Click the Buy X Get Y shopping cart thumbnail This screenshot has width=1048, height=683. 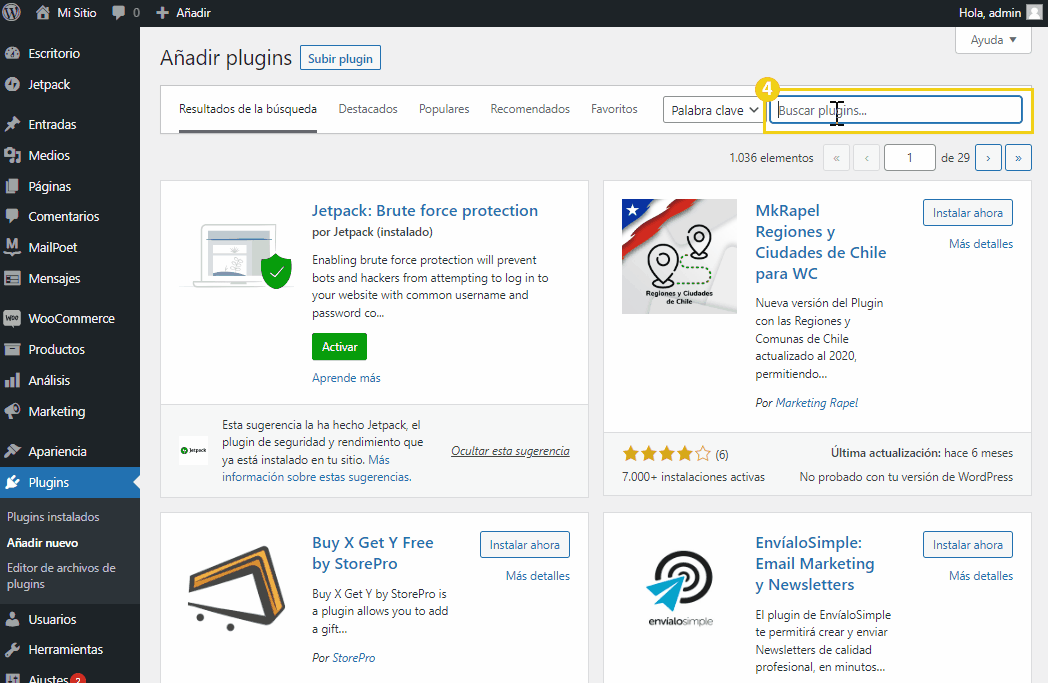point(237,588)
